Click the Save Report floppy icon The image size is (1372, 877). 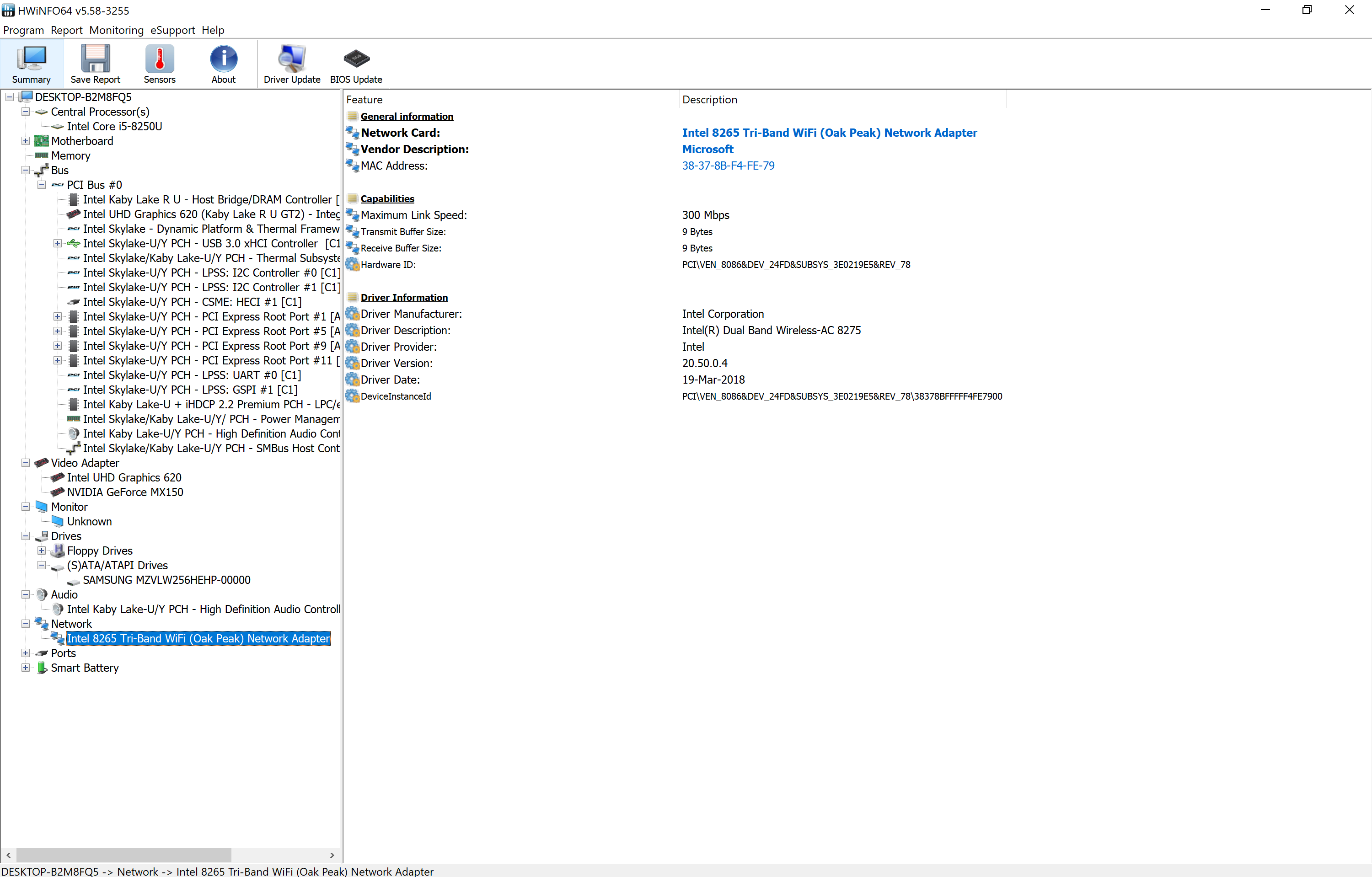(x=95, y=59)
